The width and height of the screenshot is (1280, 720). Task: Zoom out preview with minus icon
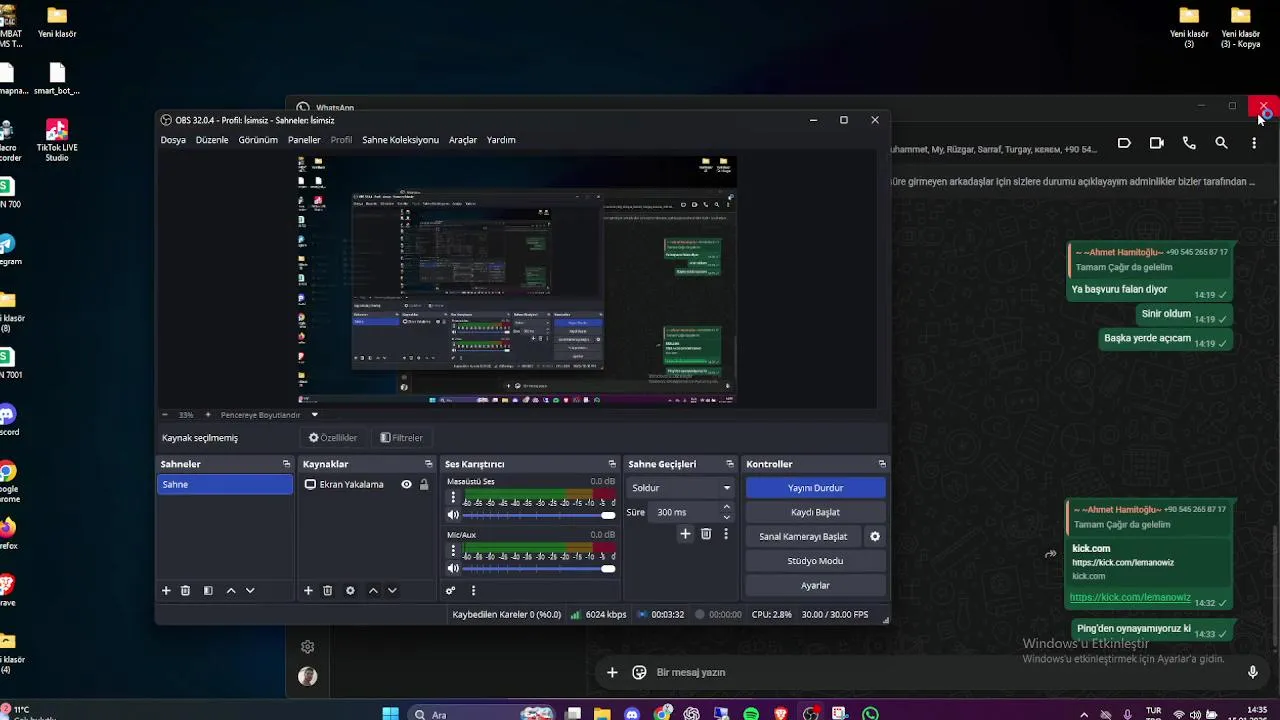165,415
